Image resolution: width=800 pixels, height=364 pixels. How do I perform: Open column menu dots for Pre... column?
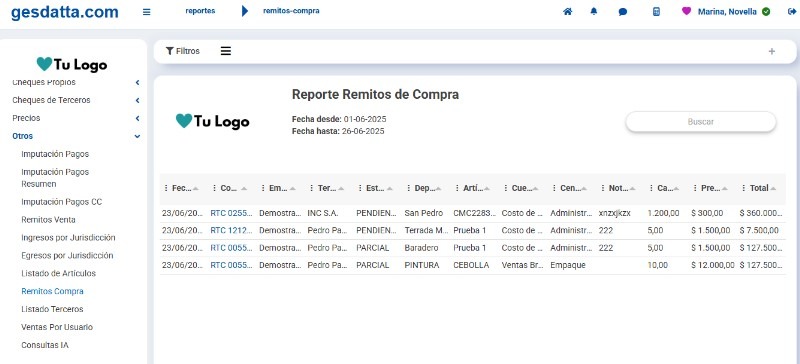tap(695, 188)
